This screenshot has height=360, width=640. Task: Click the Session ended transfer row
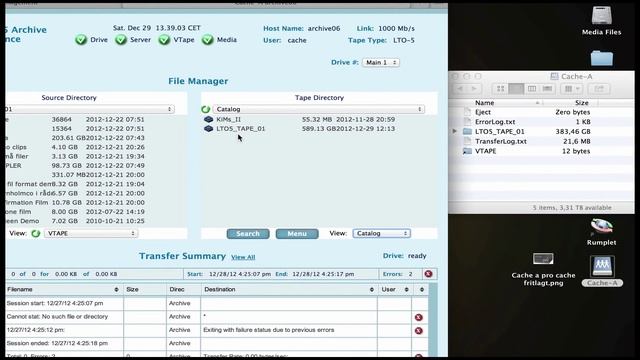57,343
